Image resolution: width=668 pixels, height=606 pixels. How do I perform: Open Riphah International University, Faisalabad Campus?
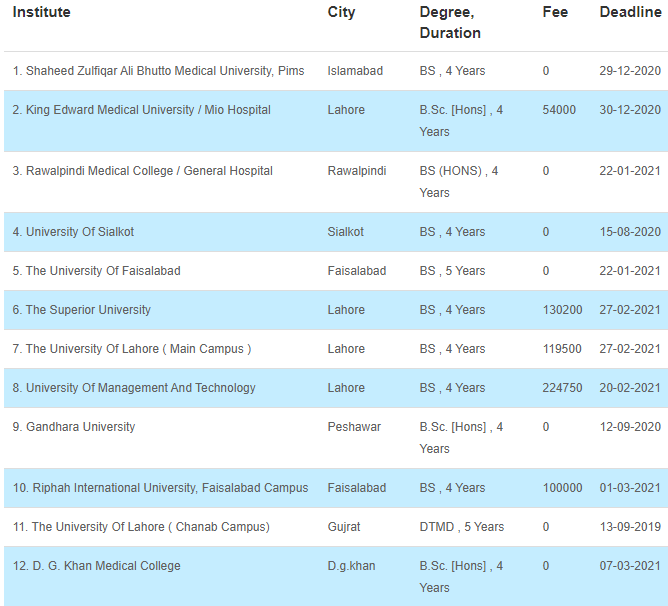[160, 488]
